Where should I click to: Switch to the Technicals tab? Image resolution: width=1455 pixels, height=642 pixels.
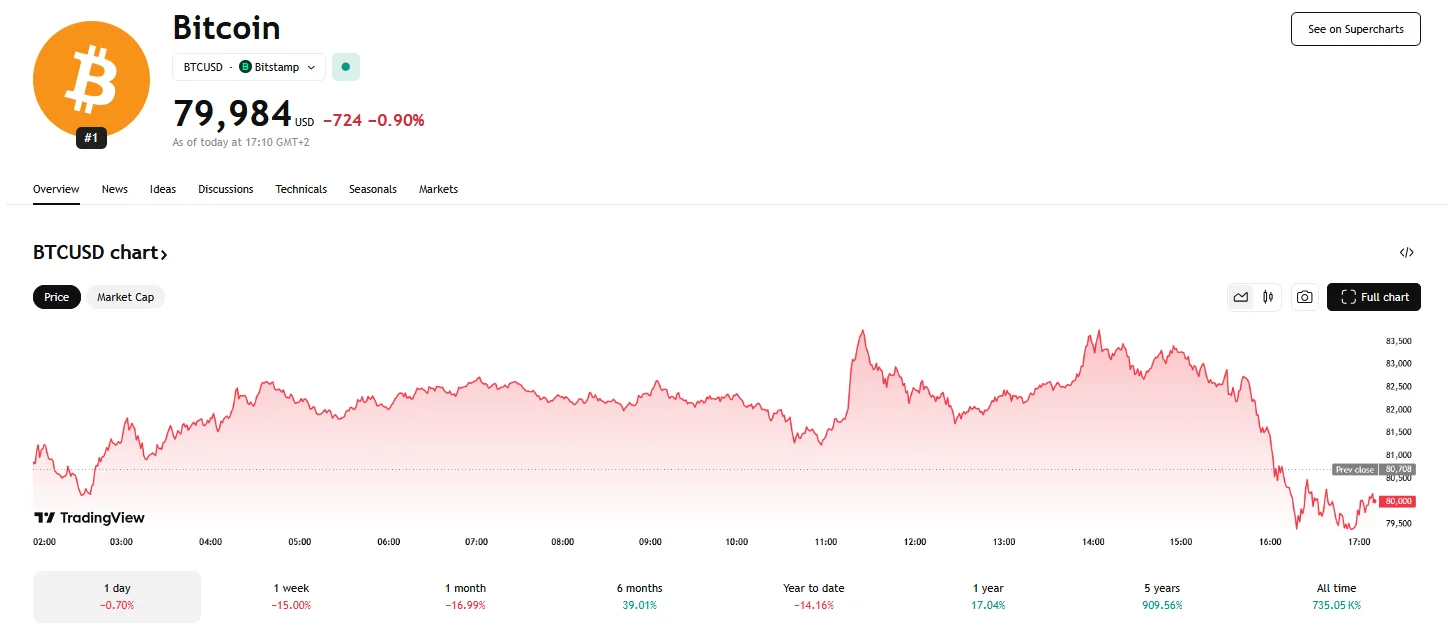click(x=301, y=189)
